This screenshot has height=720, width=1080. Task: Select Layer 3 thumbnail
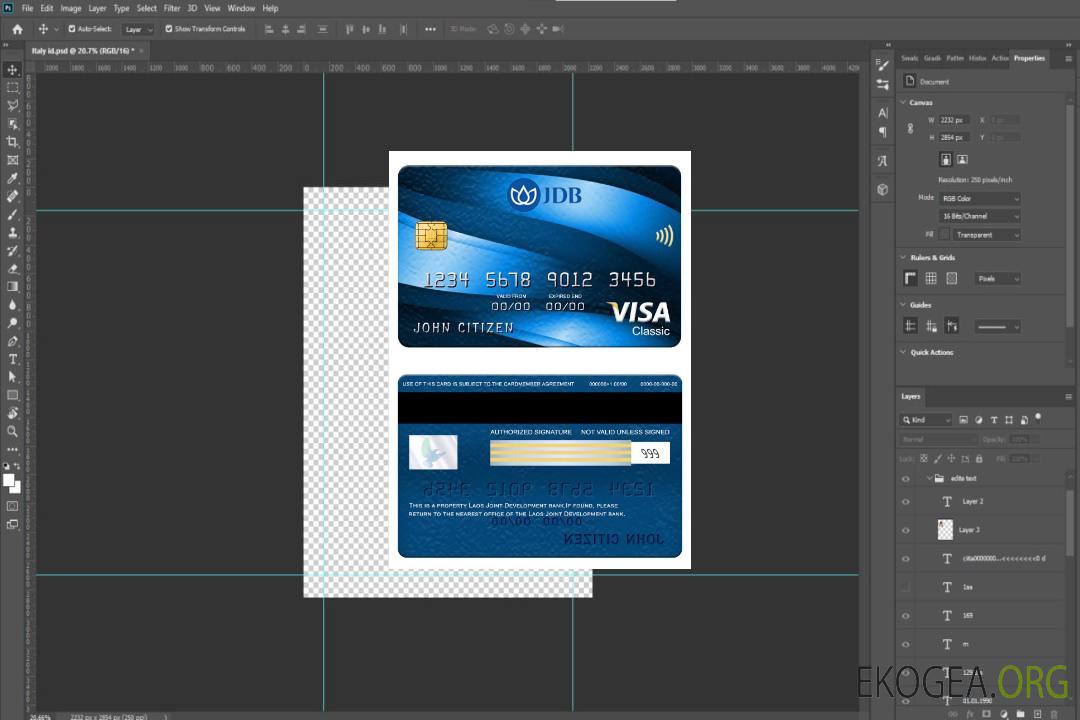946,530
